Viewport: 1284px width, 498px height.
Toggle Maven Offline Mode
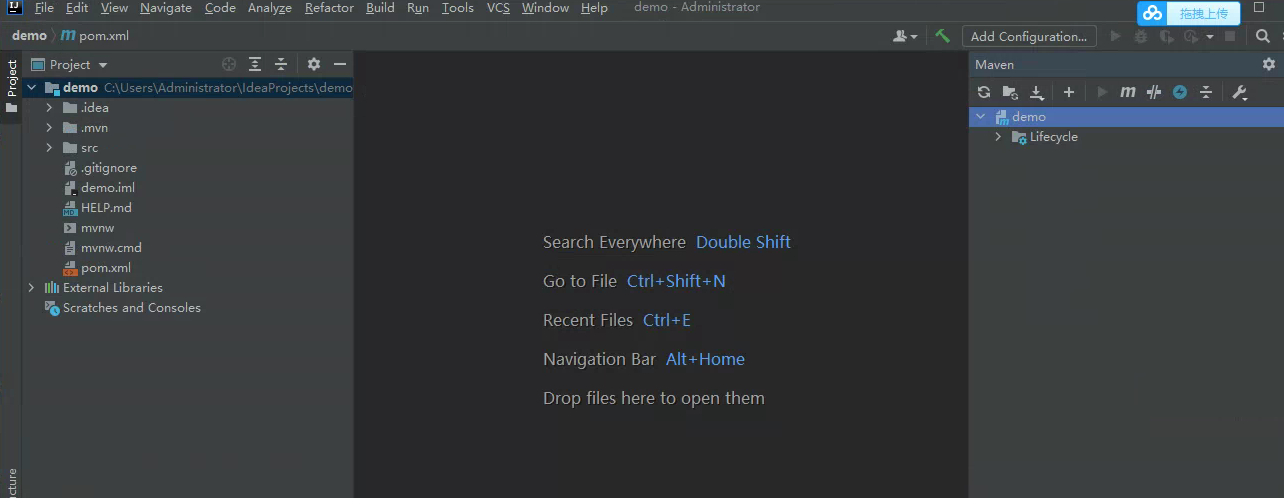click(x=1154, y=92)
